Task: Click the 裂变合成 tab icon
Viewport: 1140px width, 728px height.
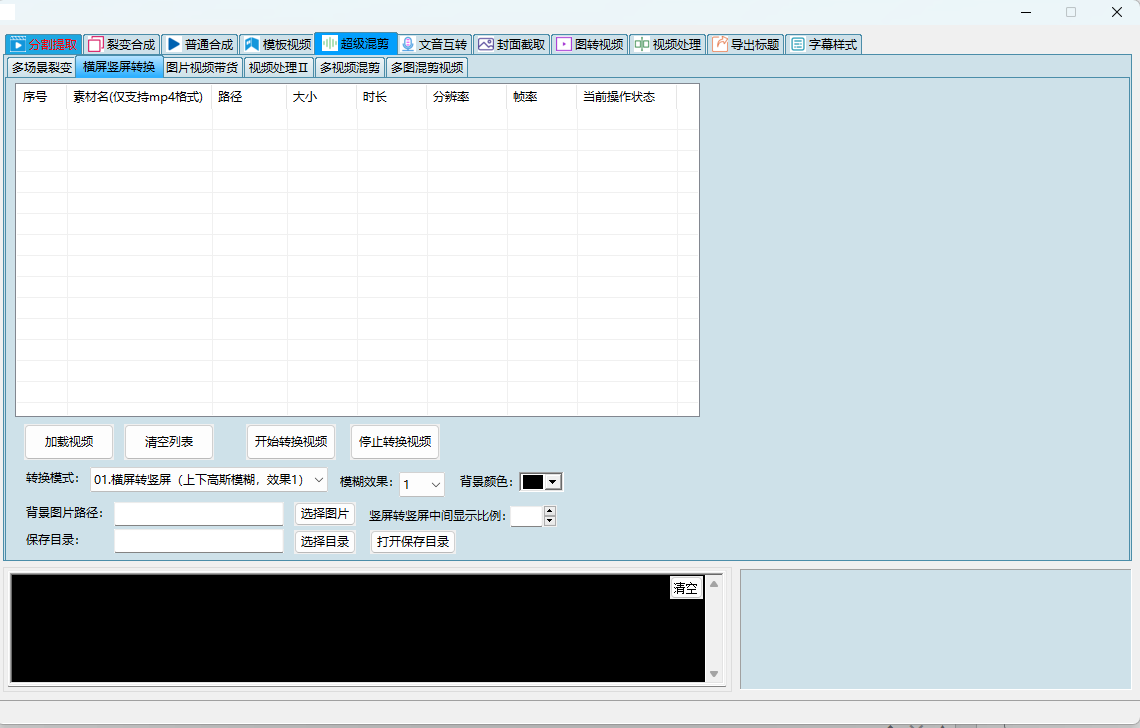Action: pyautogui.click(x=95, y=45)
